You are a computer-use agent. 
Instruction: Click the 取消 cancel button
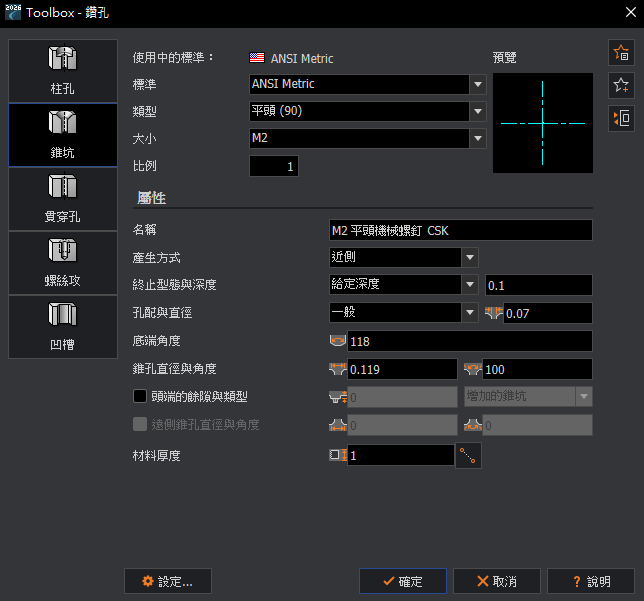click(497, 581)
